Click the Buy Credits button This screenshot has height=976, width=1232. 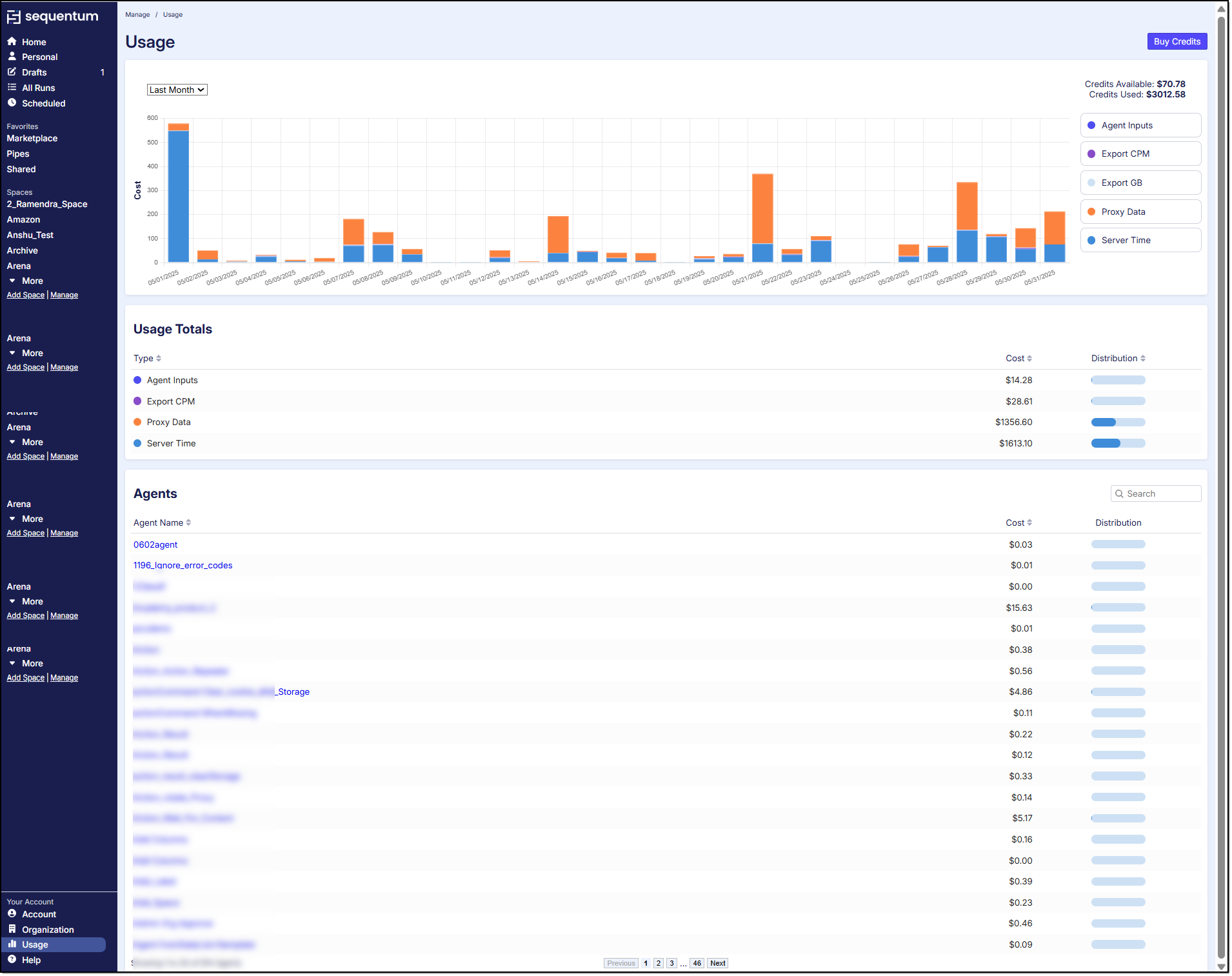pos(1176,41)
